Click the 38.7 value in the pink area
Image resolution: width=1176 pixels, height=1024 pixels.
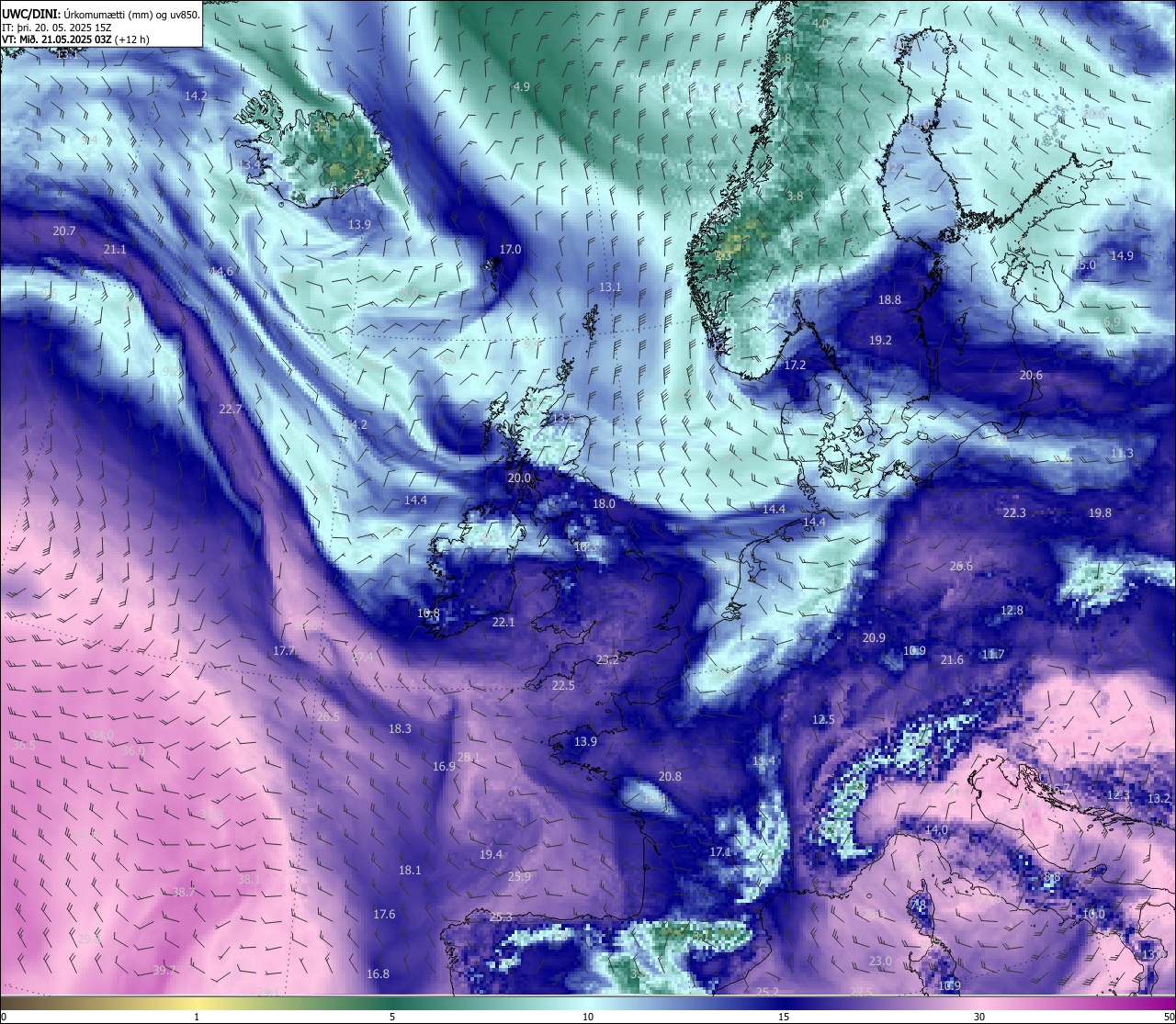(184, 893)
